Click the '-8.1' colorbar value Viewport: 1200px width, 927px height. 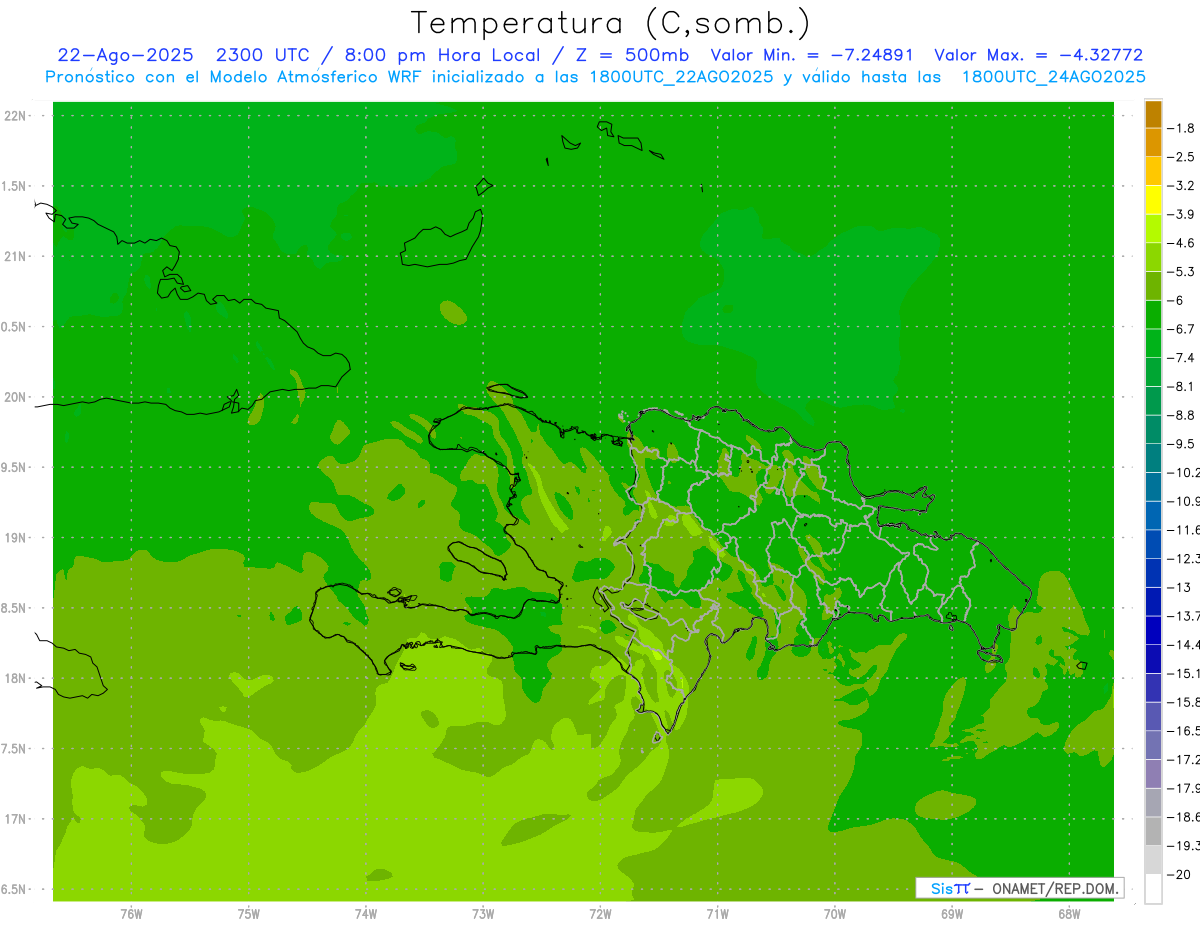pos(1181,386)
